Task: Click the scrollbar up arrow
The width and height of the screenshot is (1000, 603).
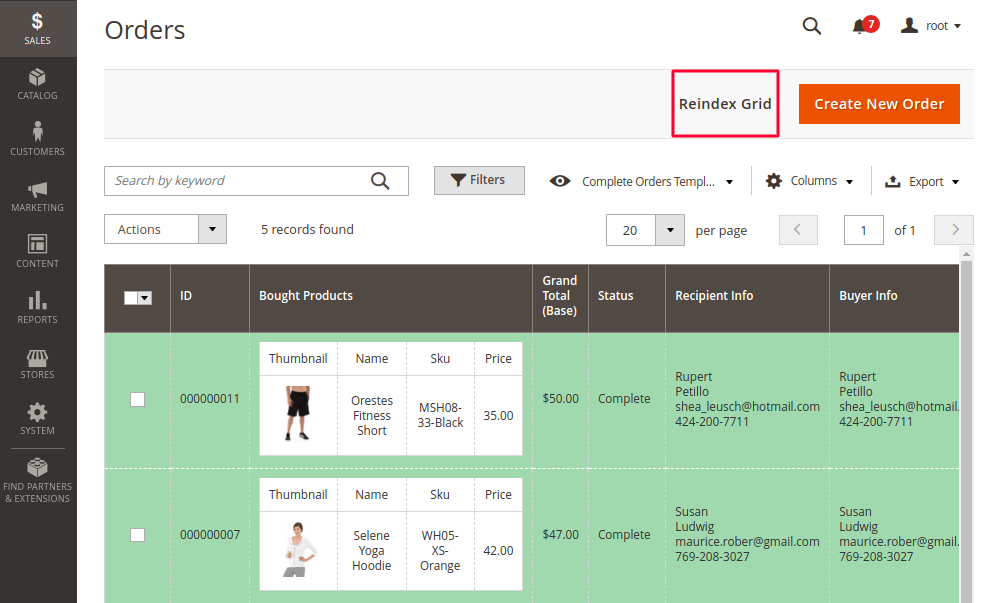Action: pyautogui.click(x=967, y=254)
